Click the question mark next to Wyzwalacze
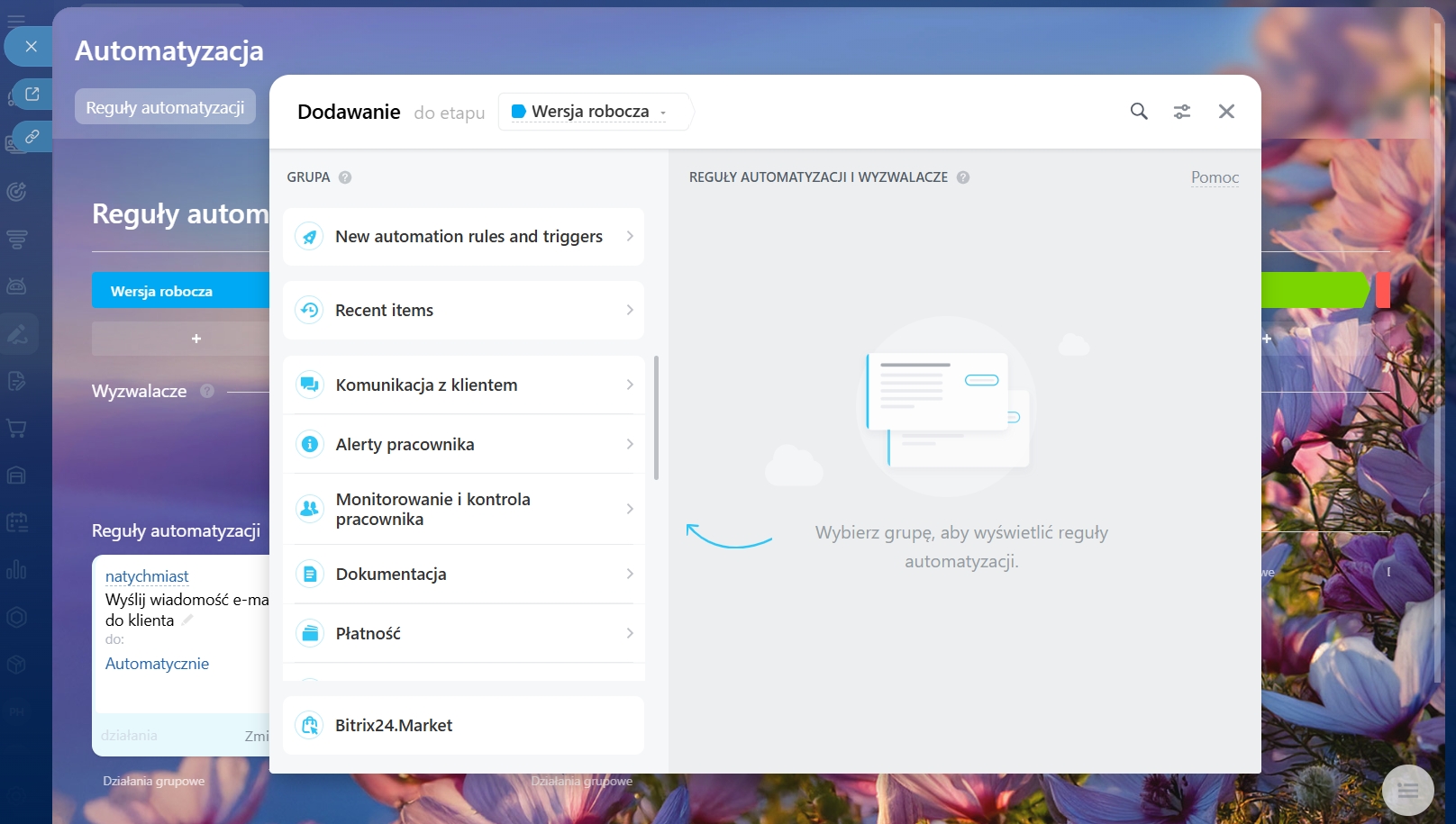The height and width of the screenshot is (824, 1456). click(x=207, y=391)
